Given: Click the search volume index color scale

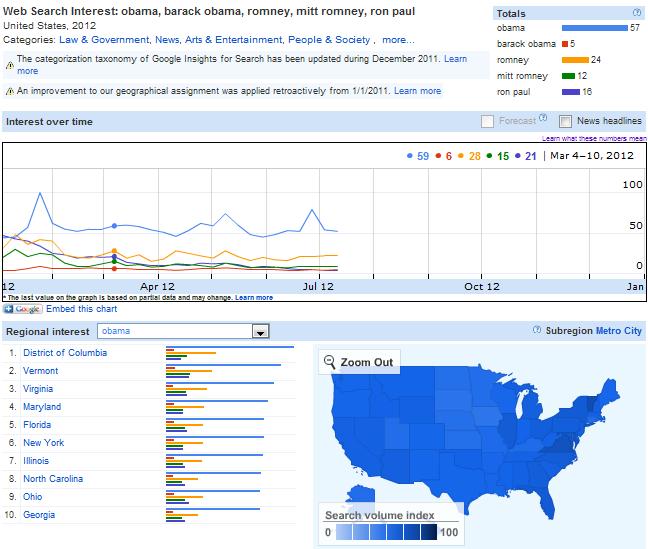Looking at the screenshot, I should point(386,532).
